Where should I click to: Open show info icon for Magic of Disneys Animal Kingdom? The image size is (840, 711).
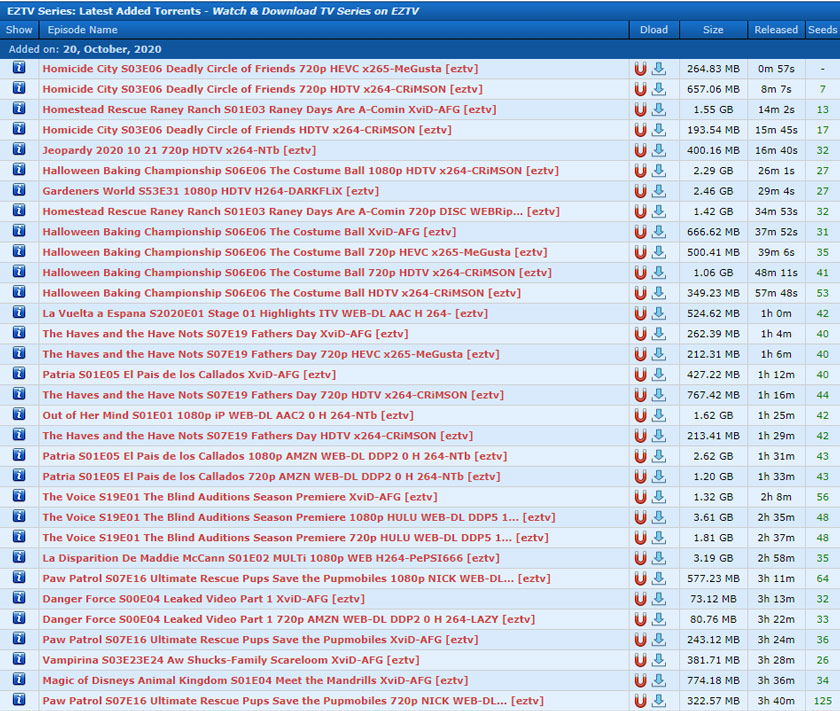pos(19,680)
